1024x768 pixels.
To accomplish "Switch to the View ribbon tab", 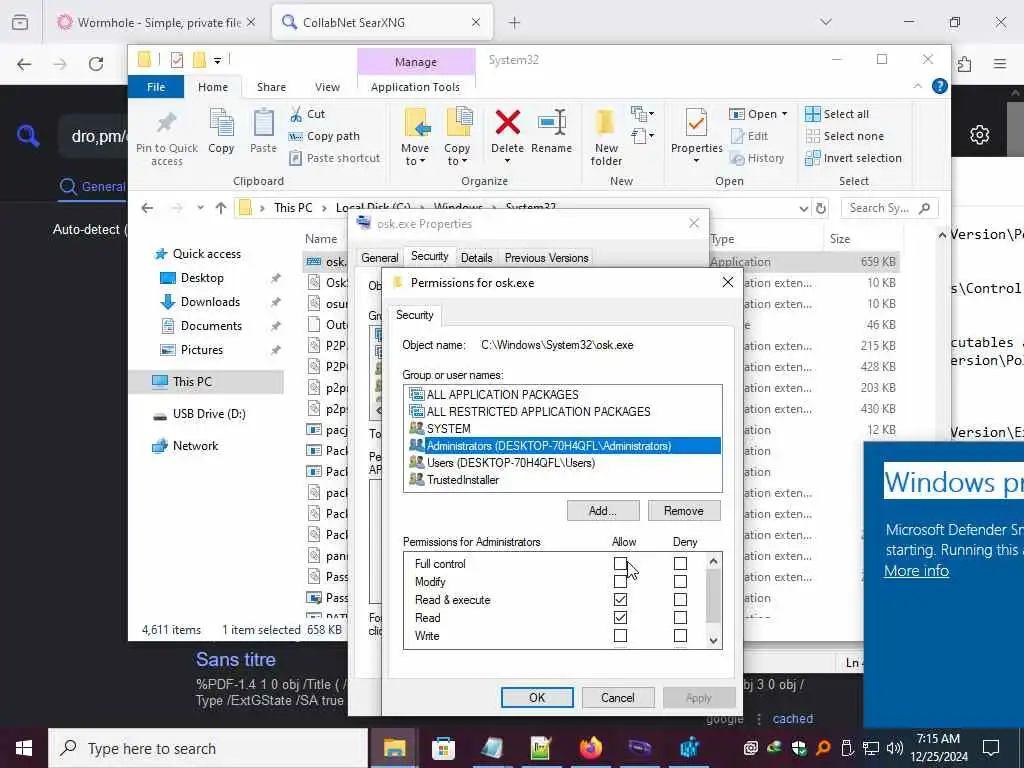I will tap(327, 87).
